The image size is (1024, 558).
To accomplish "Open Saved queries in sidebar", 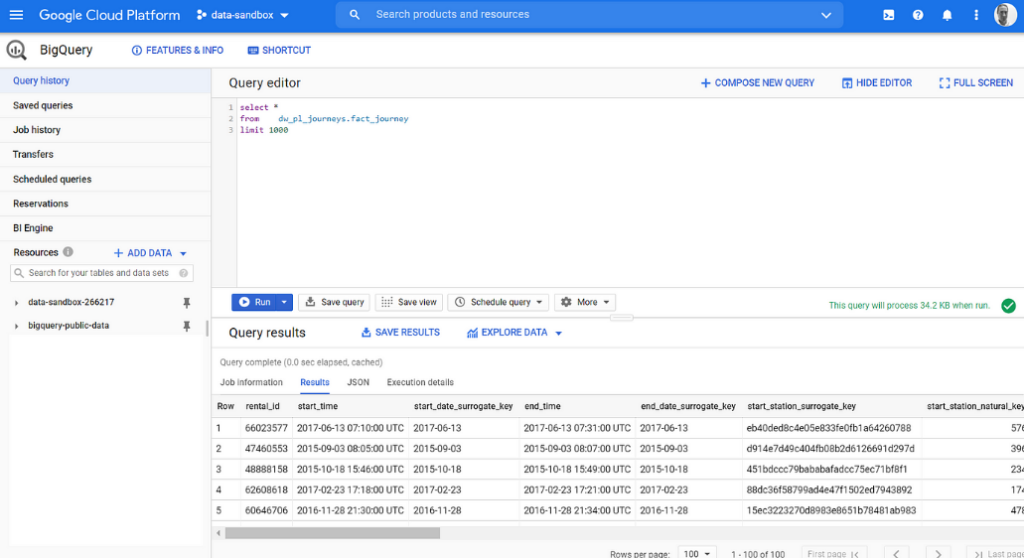I will pos(105,106).
